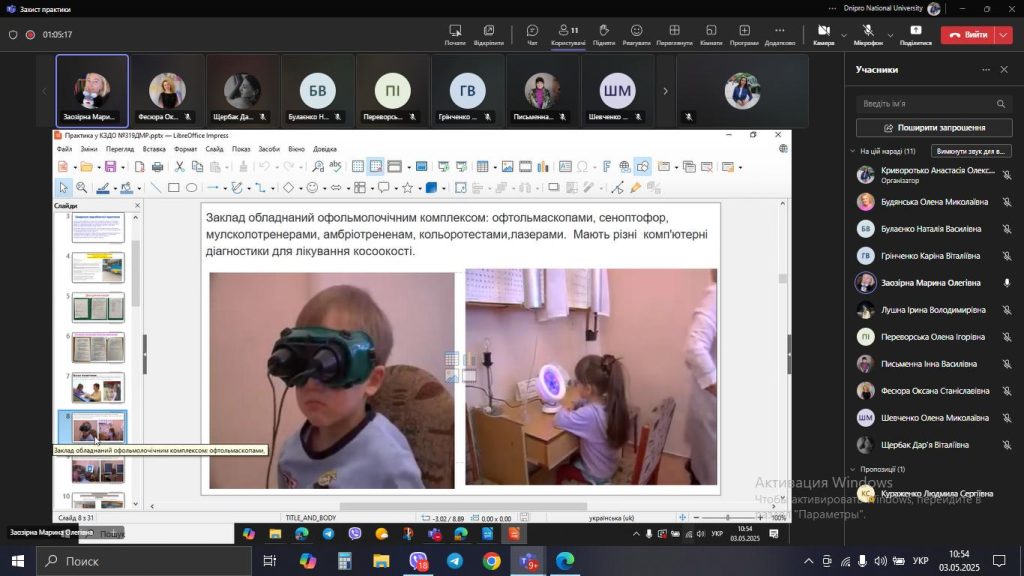Click the Save icon in Impress toolbar
Viewport: 1024px width, 576px height.
(x=110, y=167)
